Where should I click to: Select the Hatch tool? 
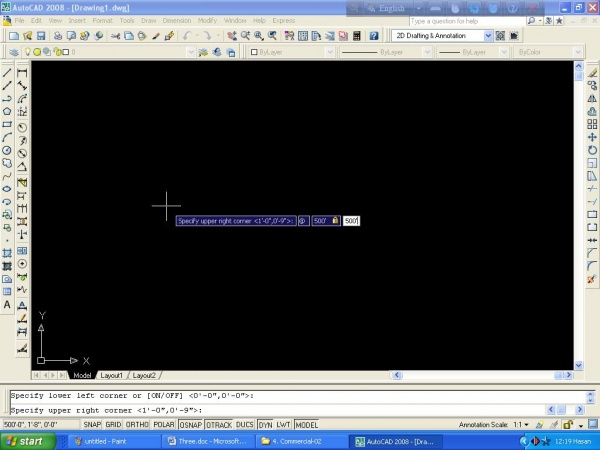pos(7,253)
